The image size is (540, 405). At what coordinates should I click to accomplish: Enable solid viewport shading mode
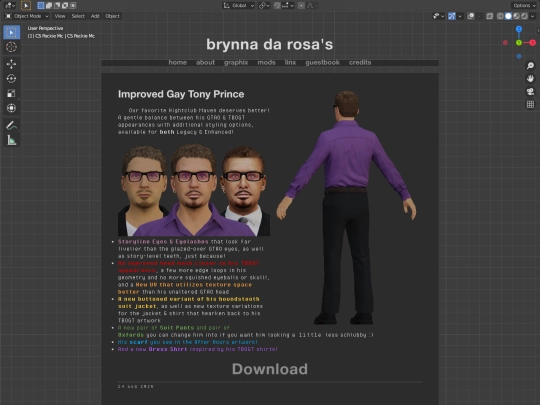coord(508,16)
